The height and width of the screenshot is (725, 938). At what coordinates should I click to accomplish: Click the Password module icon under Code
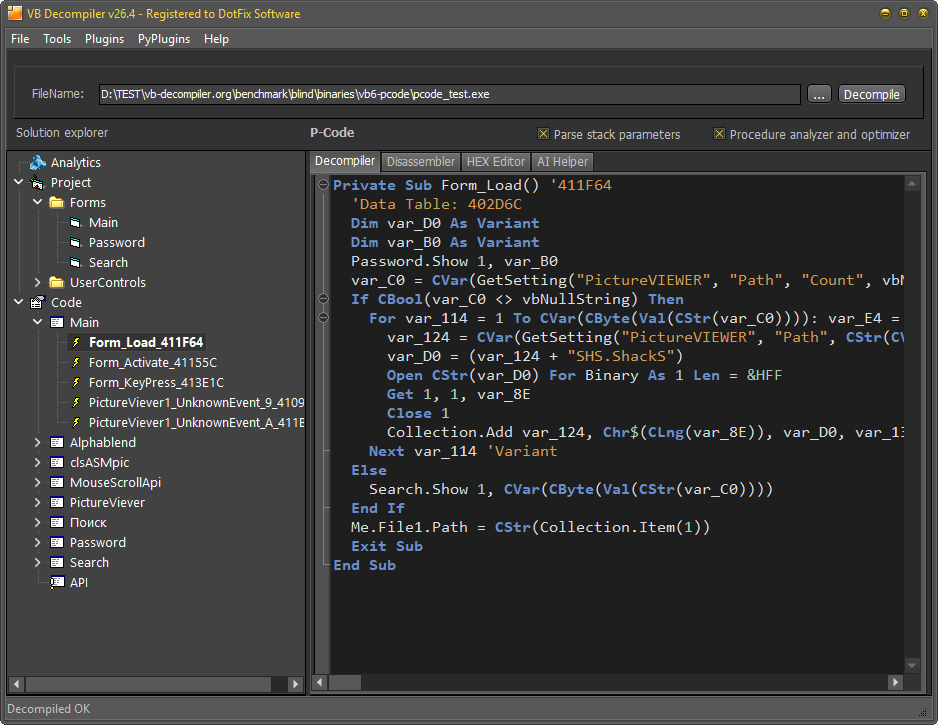click(57, 543)
